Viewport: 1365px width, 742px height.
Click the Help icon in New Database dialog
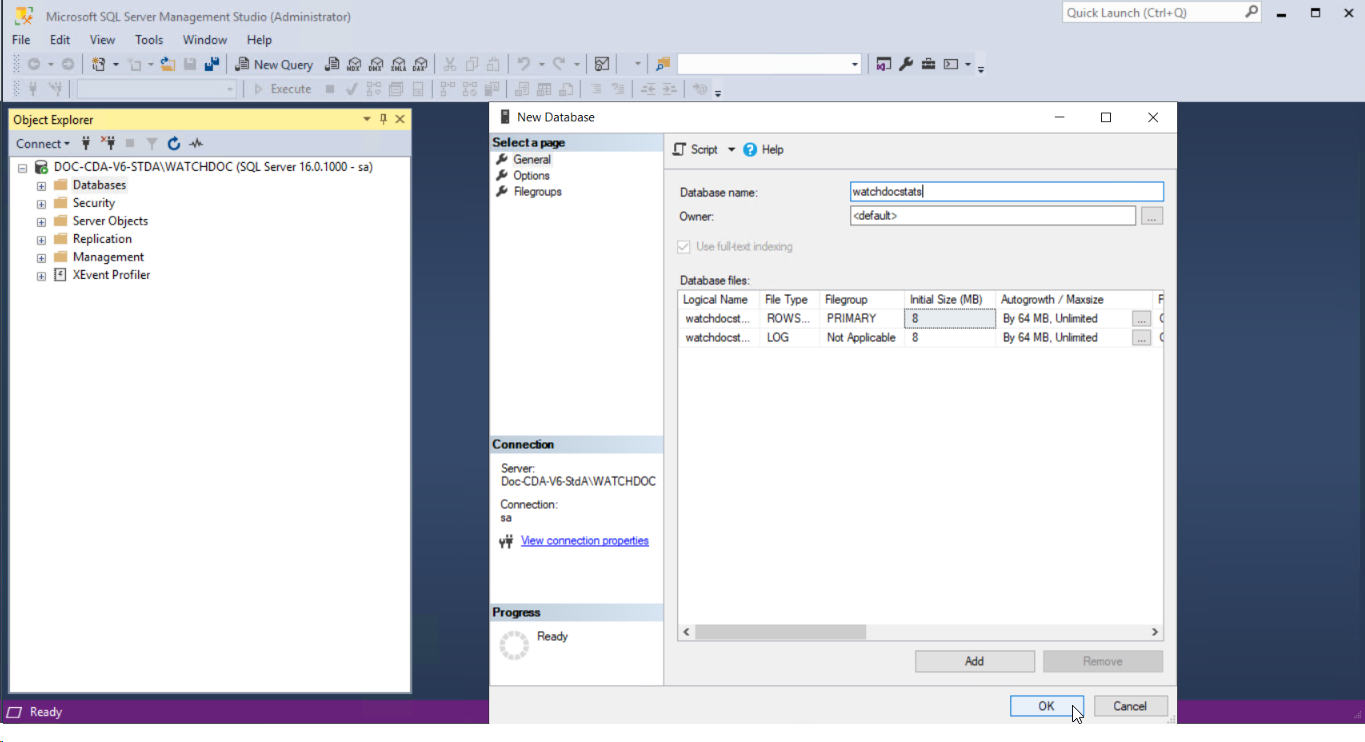click(x=751, y=150)
